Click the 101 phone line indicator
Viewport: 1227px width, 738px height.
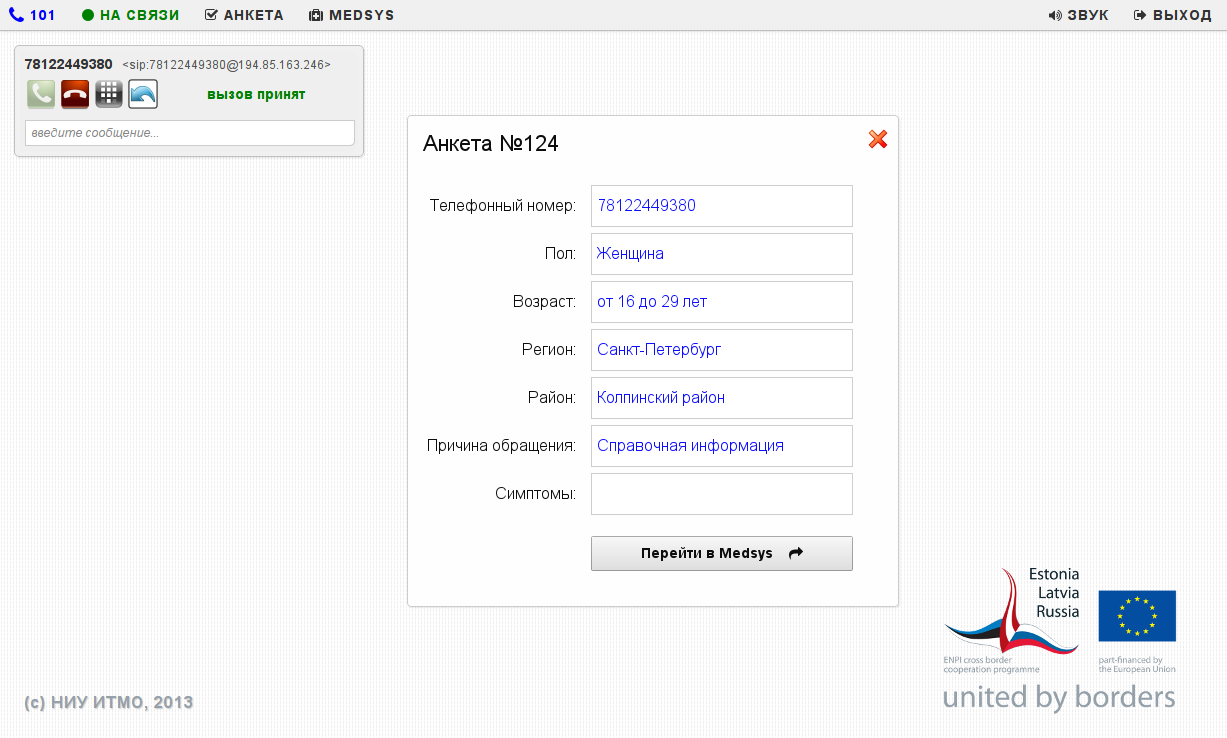32,15
